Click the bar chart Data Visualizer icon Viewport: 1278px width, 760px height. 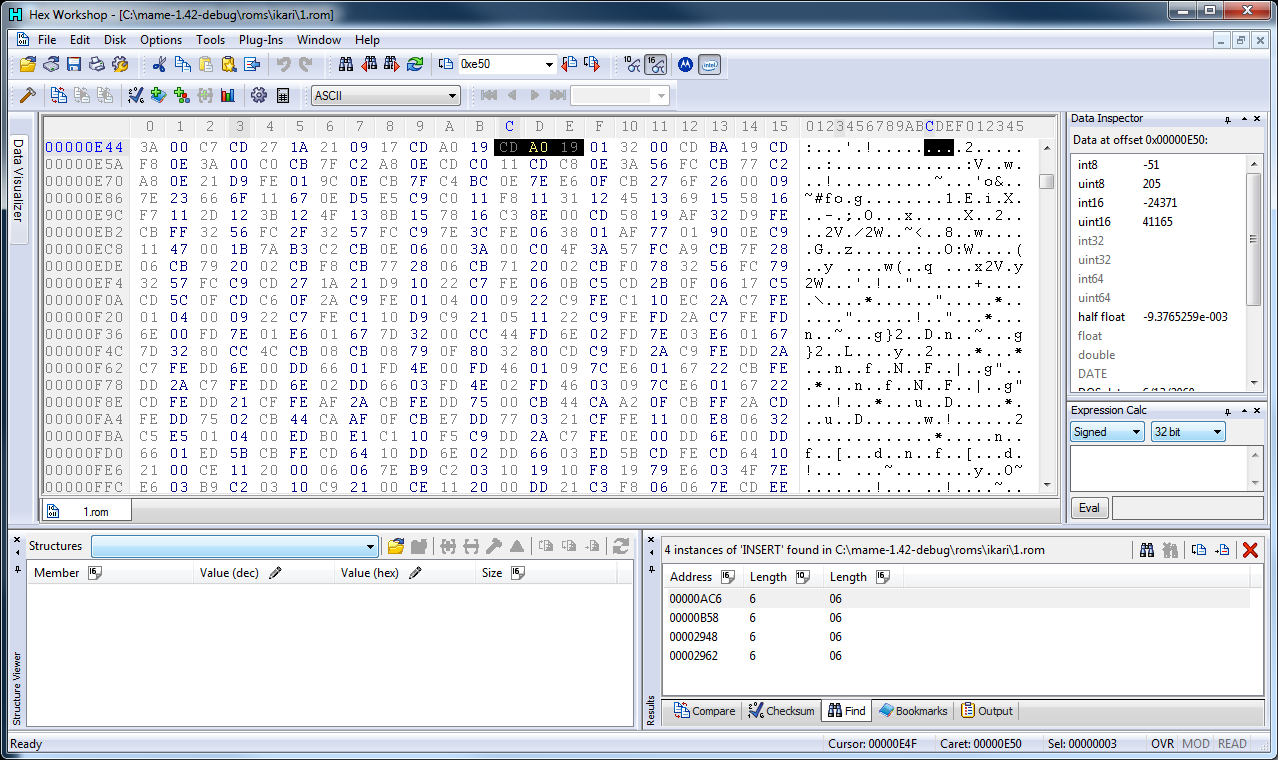tap(228, 95)
